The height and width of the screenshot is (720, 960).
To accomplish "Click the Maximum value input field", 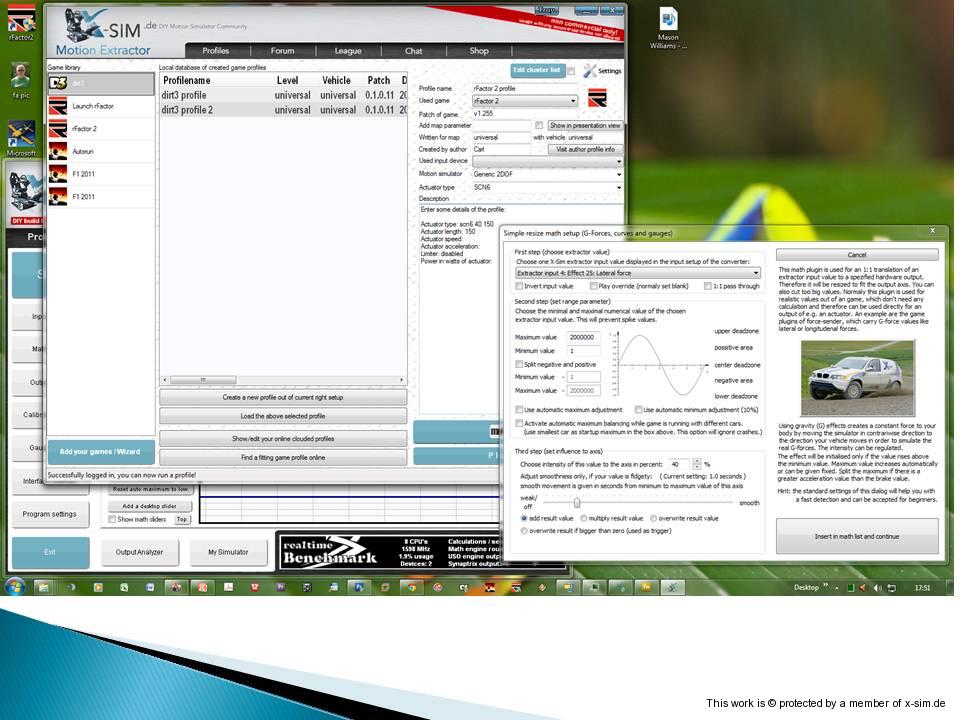I will click(x=582, y=337).
